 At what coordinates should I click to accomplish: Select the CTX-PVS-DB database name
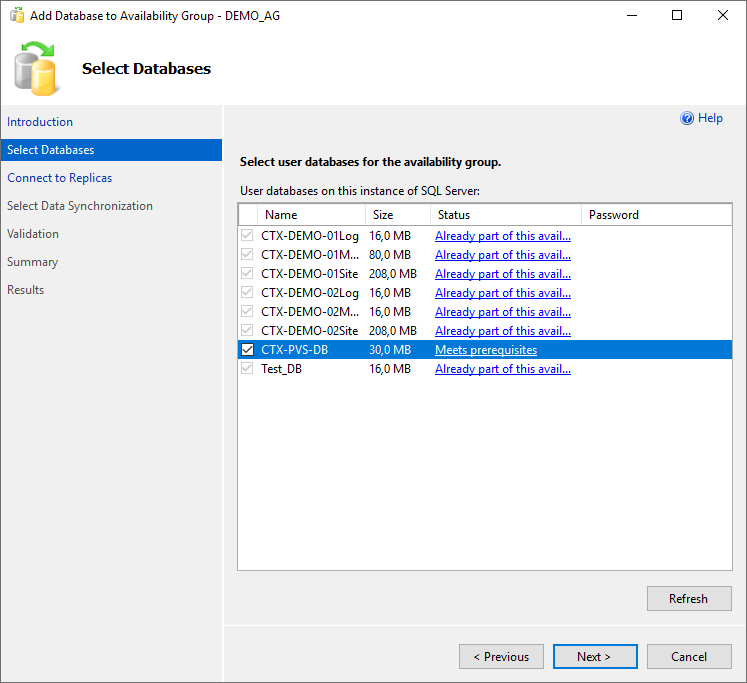pos(294,350)
